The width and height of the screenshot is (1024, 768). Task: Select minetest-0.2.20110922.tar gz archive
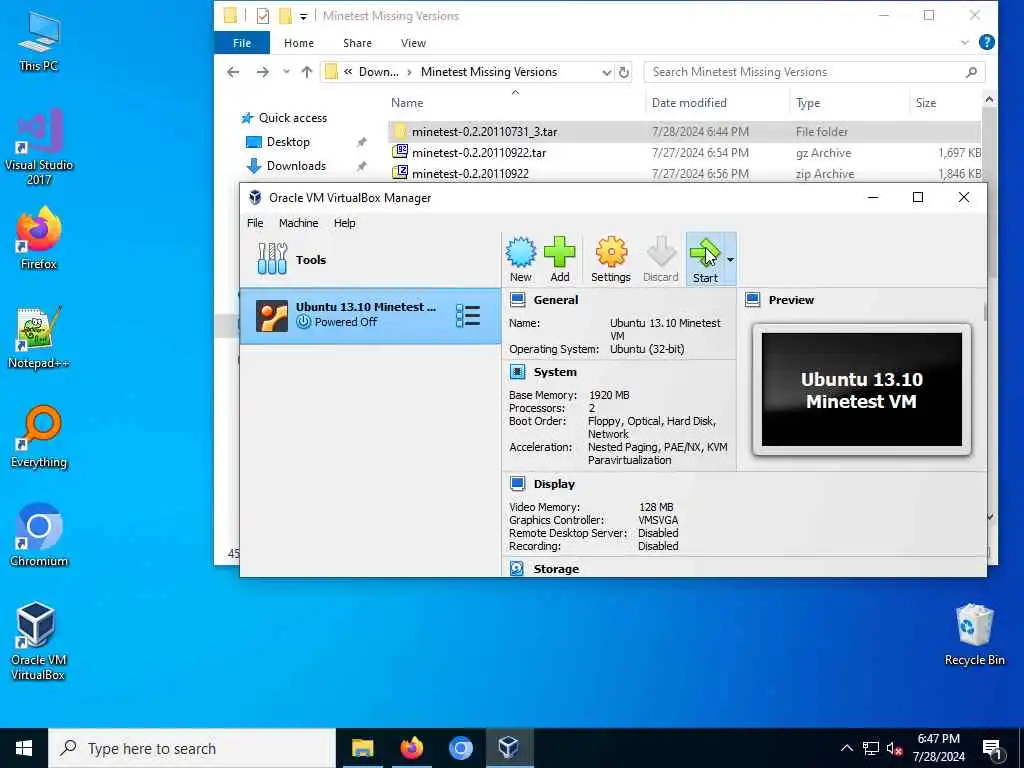click(x=684, y=153)
